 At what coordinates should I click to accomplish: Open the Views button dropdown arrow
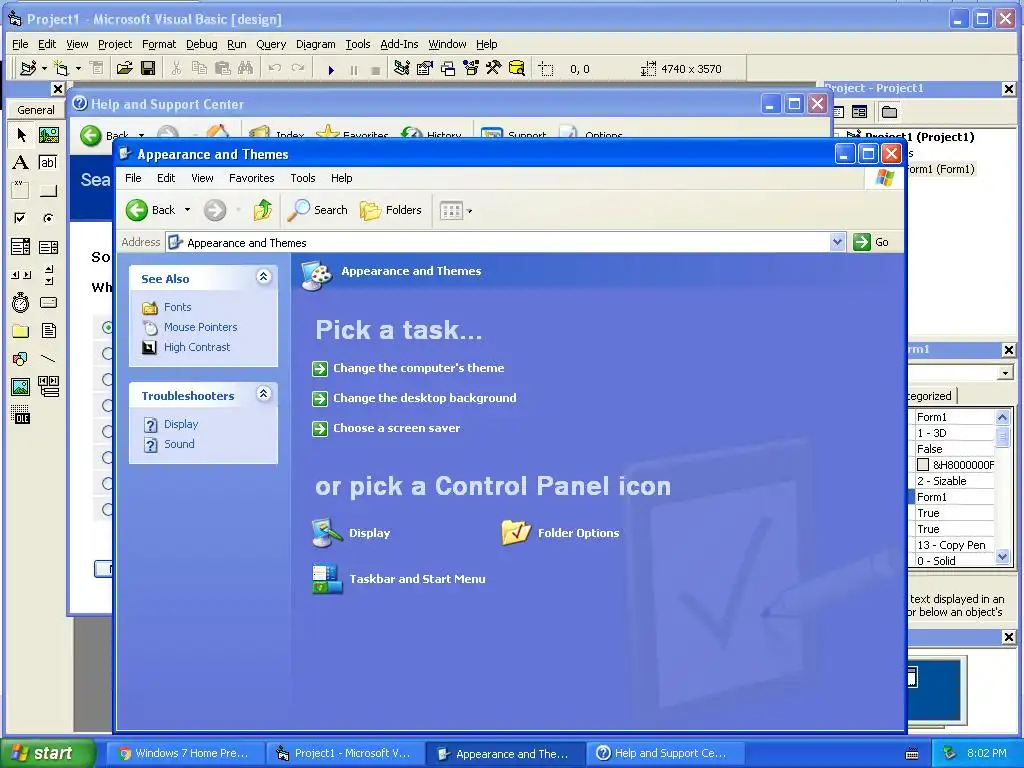tap(470, 211)
